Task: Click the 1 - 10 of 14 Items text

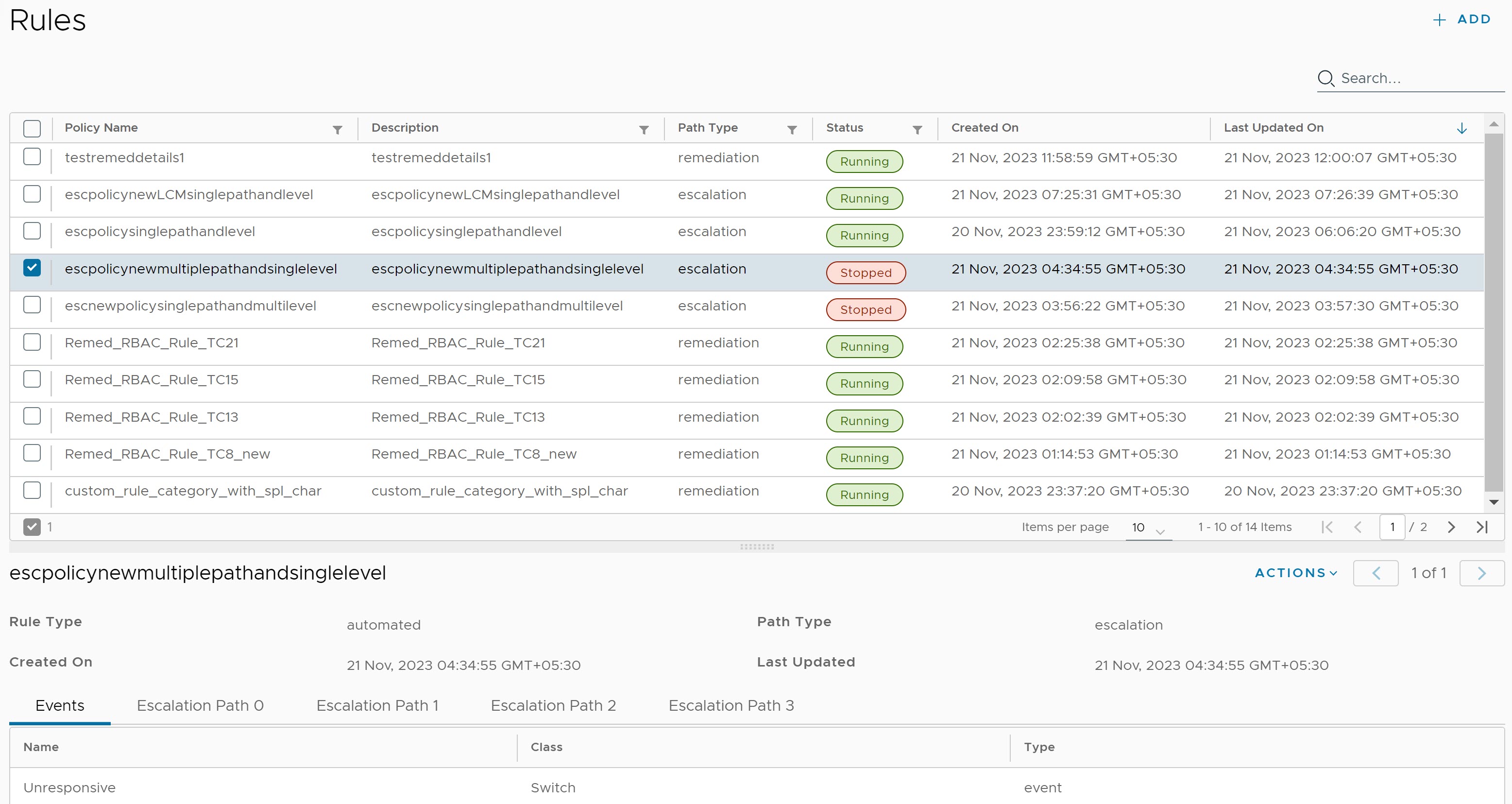Action: point(1245,527)
